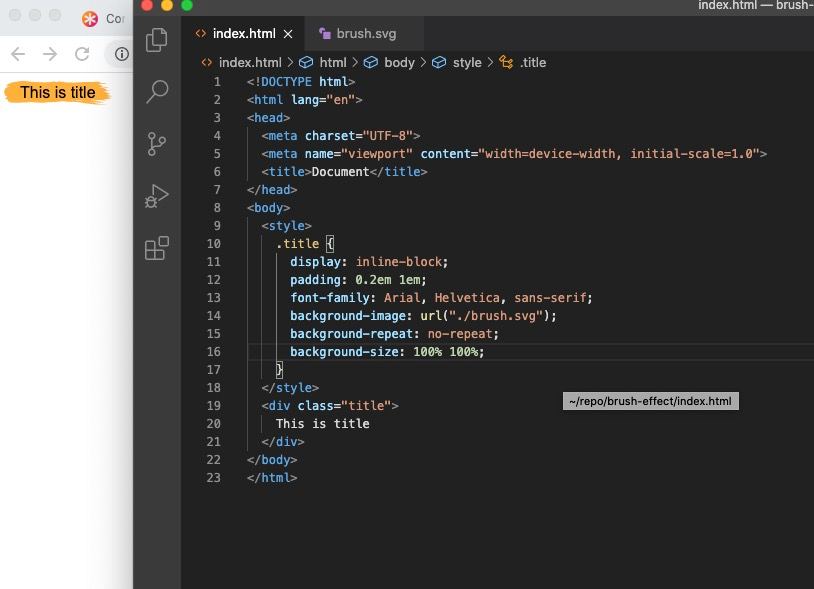
Task: Close the index.html tab
Action: (288, 34)
